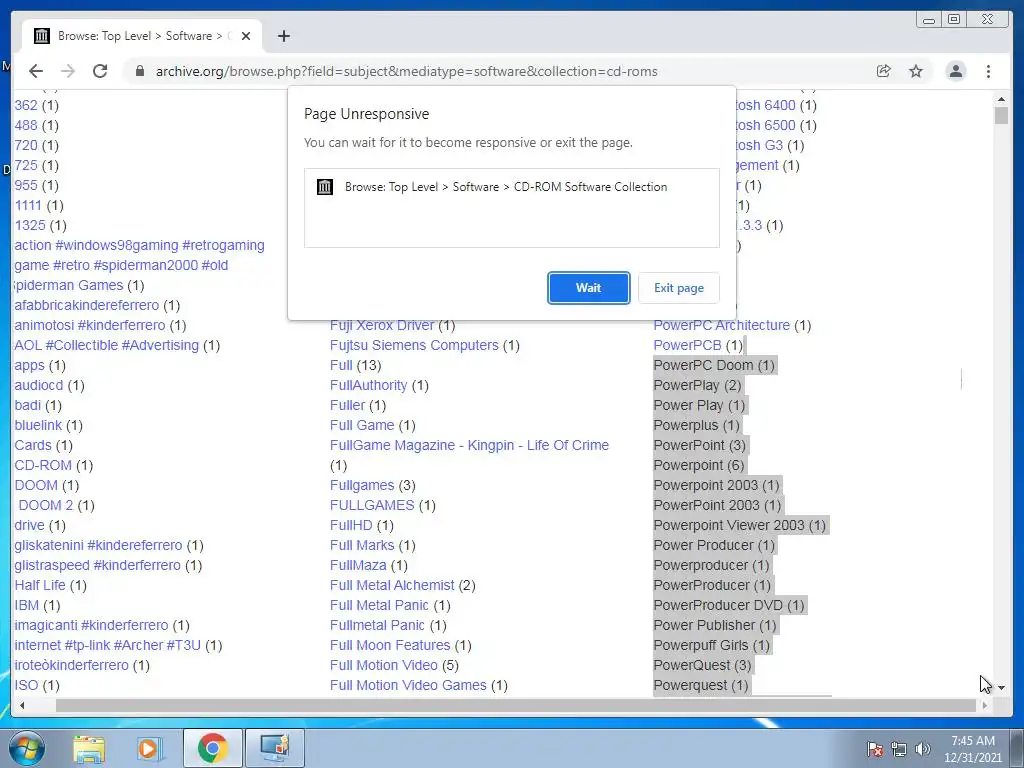Click the Chrome taskbar icon
Viewport: 1024px width, 768px height.
click(212, 748)
